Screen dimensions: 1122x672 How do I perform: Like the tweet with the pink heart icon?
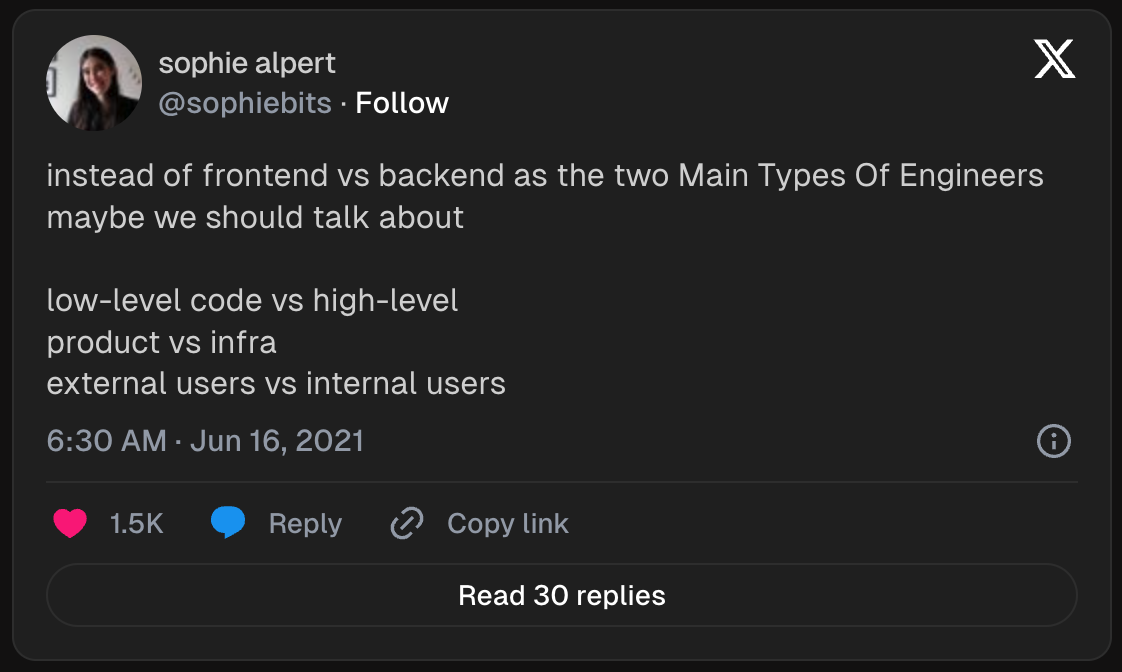click(x=70, y=523)
